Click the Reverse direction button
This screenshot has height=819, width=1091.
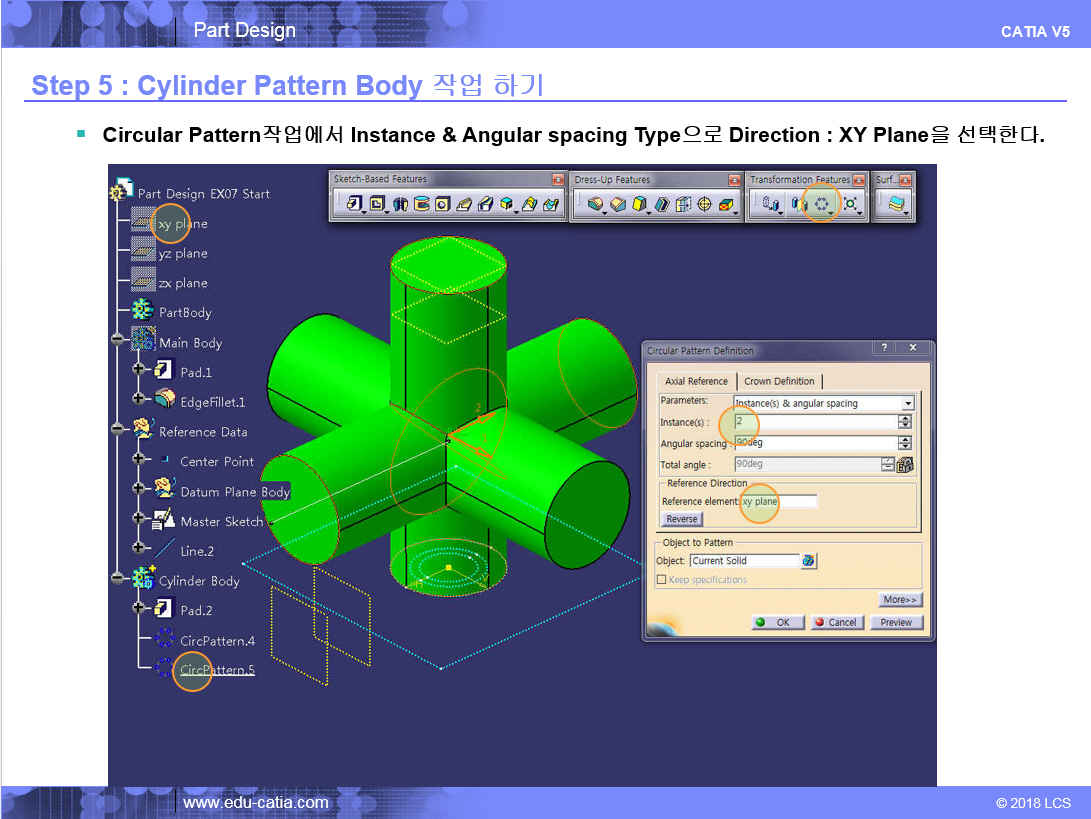682,519
